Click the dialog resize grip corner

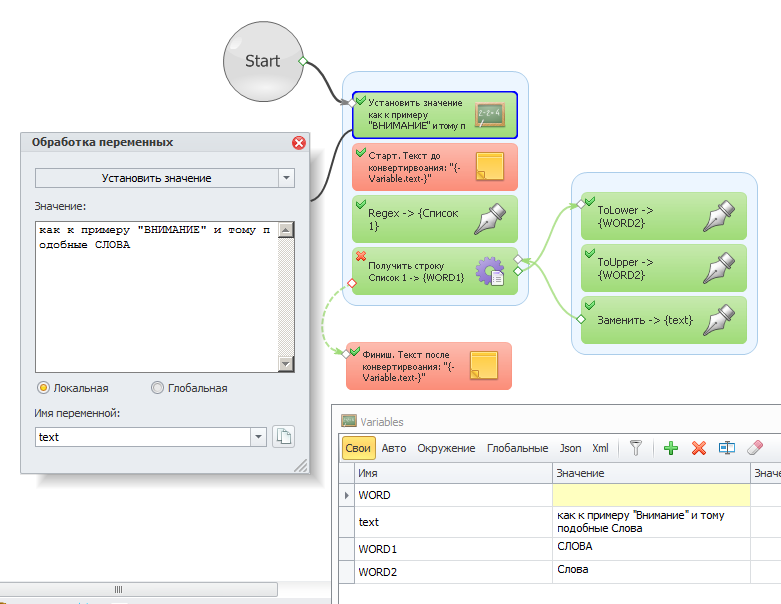pyautogui.click(x=300, y=465)
